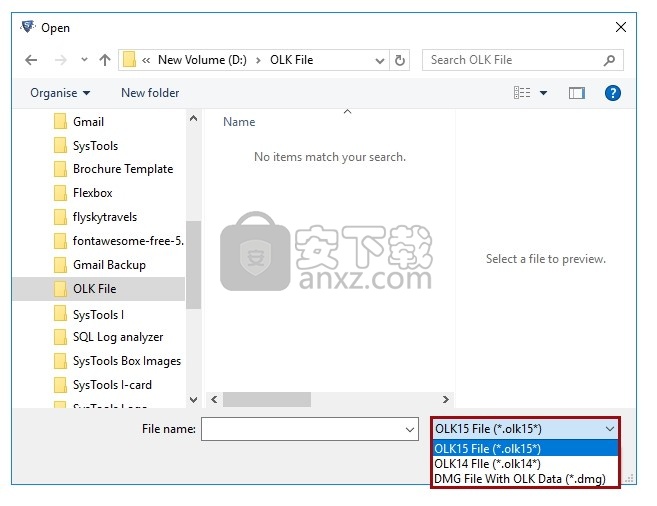Open the flyskytravels folder
Viewport: 657px width, 506px height.
click(x=105, y=217)
